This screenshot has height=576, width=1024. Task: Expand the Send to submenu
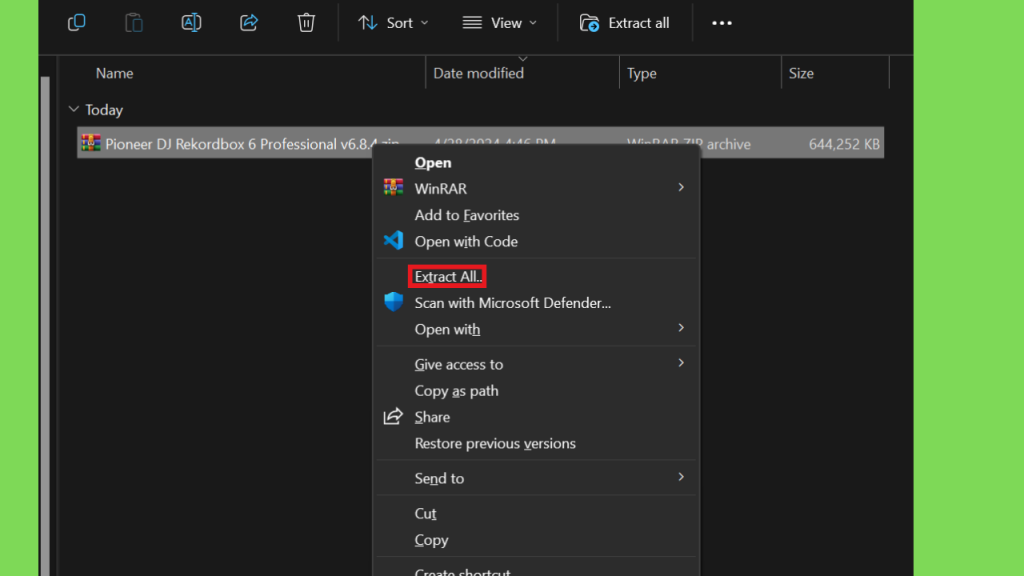tap(536, 479)
